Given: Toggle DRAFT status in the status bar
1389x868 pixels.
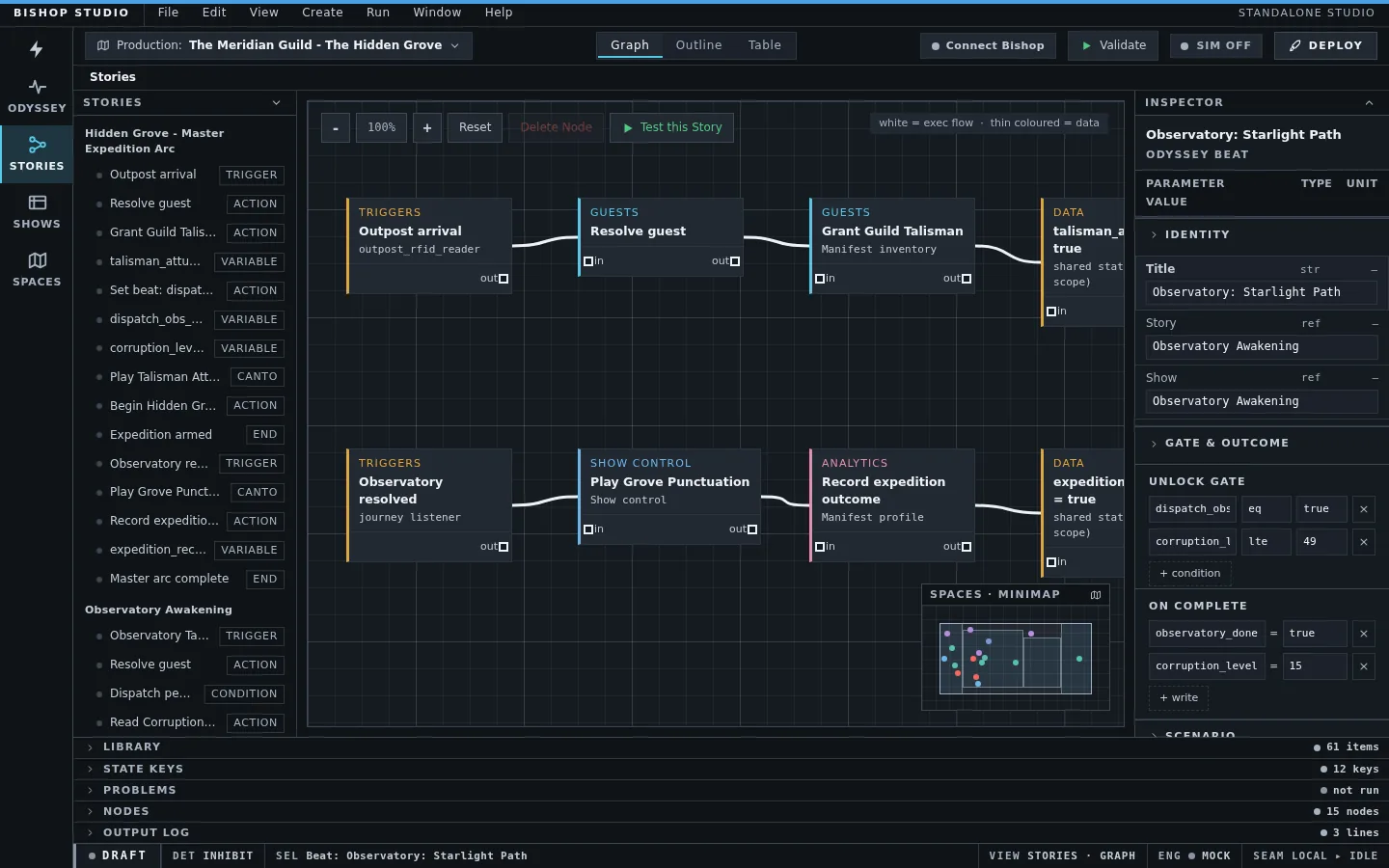Looking at the screenshot, I should click(x=117, y=855).
